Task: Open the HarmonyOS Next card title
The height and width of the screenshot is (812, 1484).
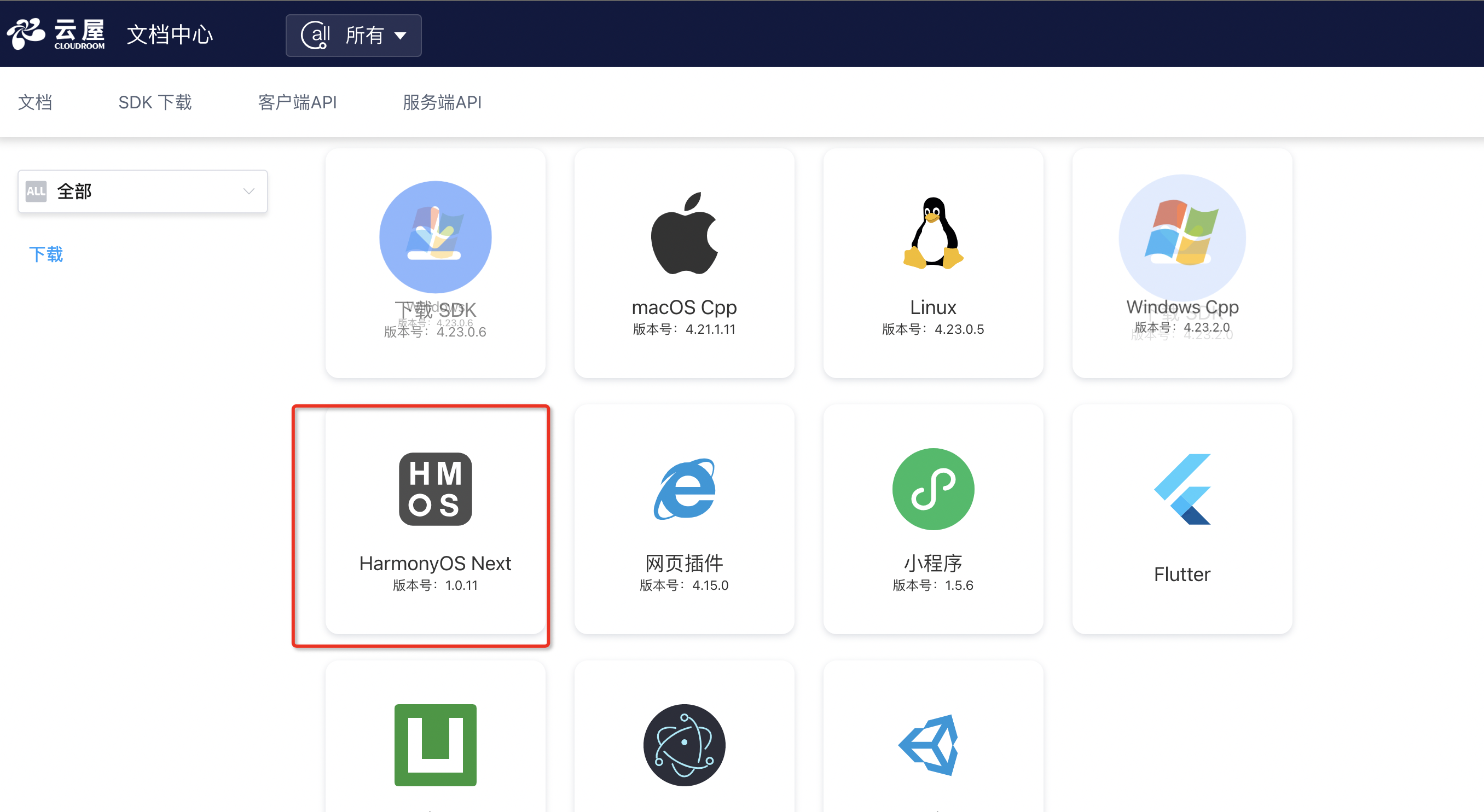Action: click(436, 562)
